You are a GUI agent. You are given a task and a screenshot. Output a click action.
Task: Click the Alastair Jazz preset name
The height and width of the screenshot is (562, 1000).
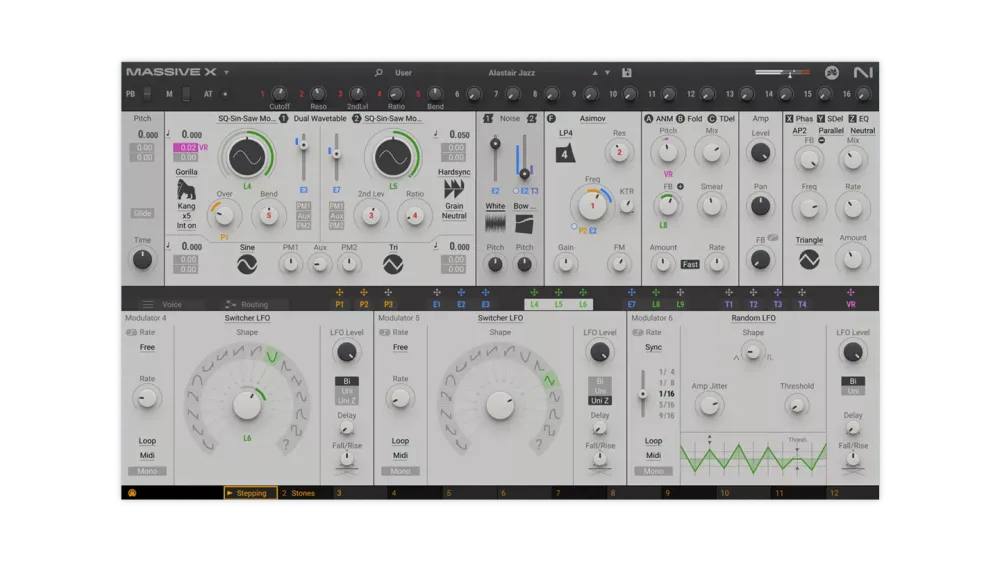[x=511, y=73]
